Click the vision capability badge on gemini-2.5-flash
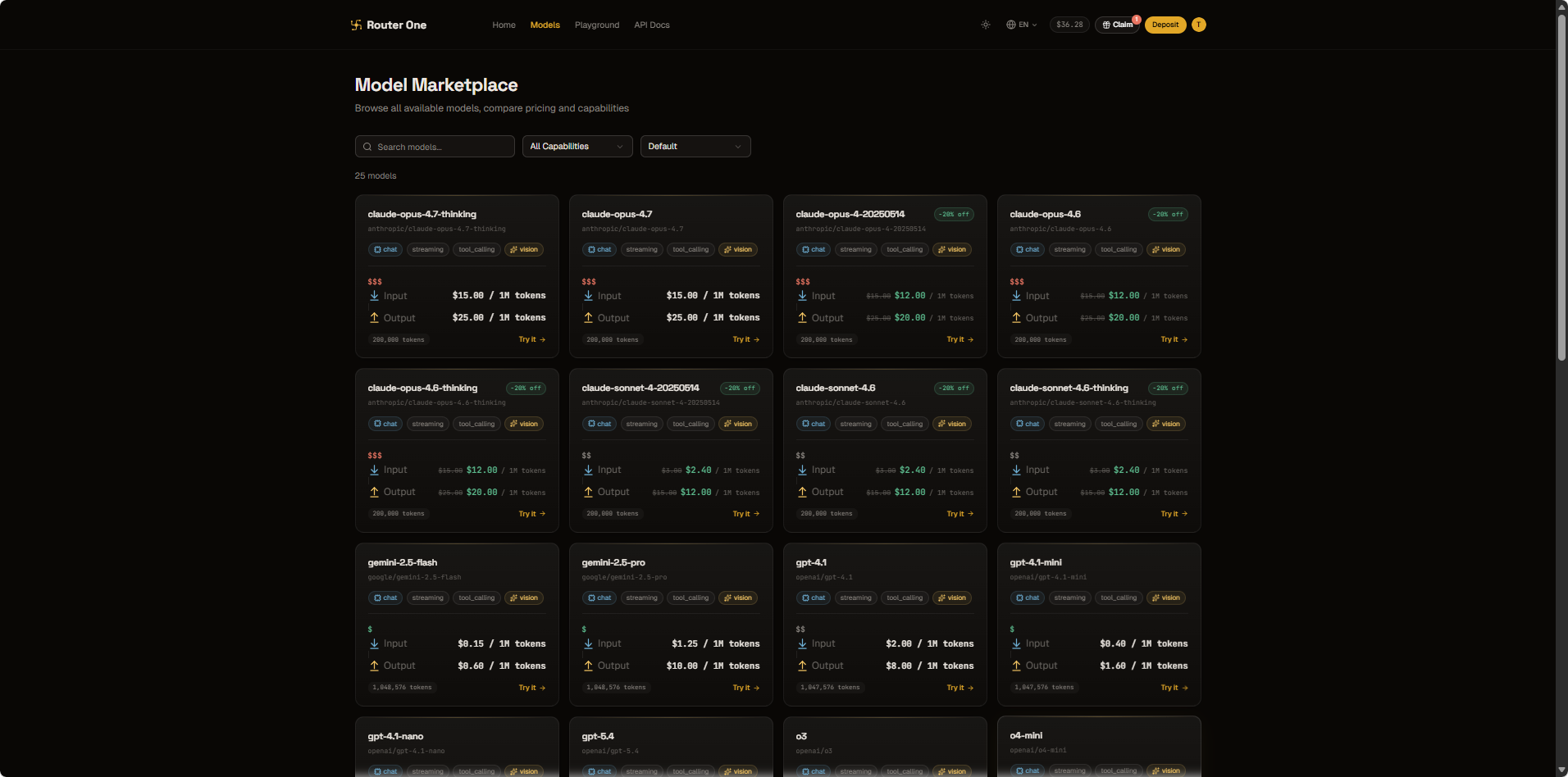Viewport: 1568px width, 777px height. (524, 598)
